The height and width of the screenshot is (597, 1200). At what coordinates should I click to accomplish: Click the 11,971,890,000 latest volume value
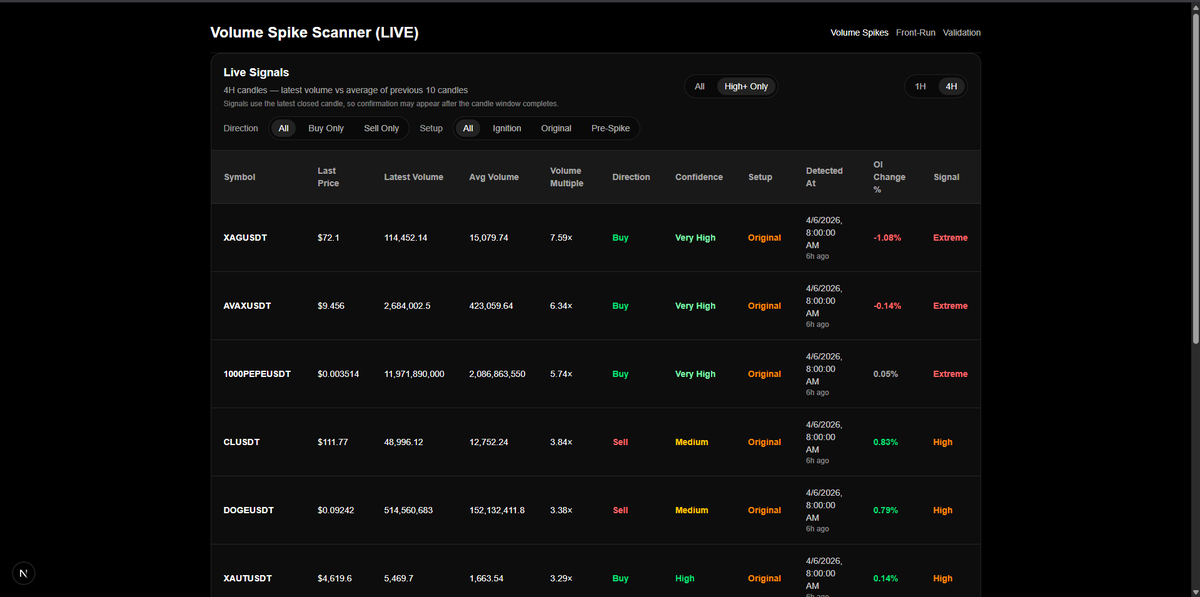[414, 374]
